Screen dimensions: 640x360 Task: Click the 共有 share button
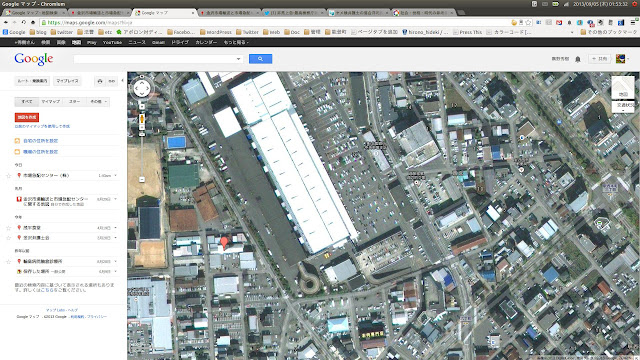tap(600, 59)
